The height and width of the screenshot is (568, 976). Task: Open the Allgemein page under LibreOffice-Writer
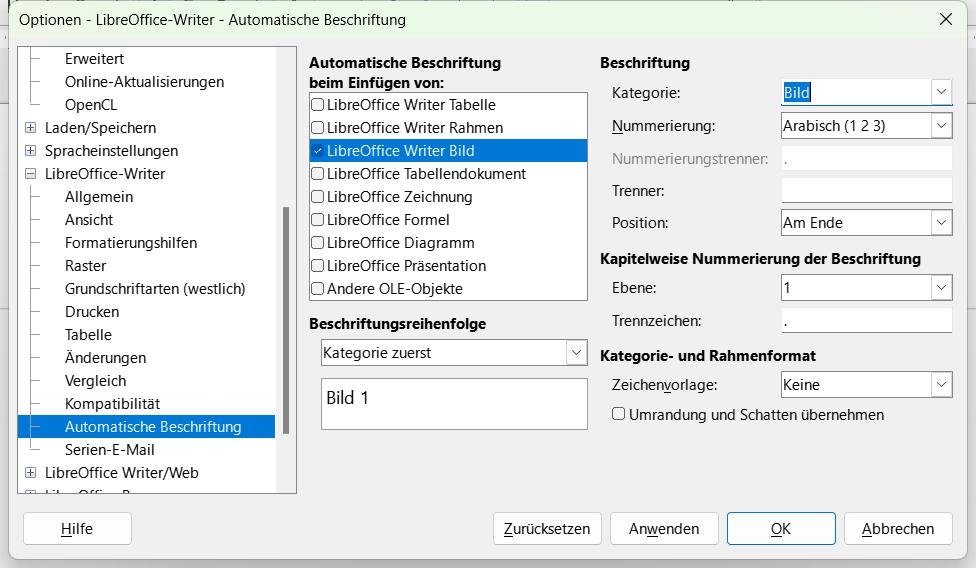(x=99, y=197)
